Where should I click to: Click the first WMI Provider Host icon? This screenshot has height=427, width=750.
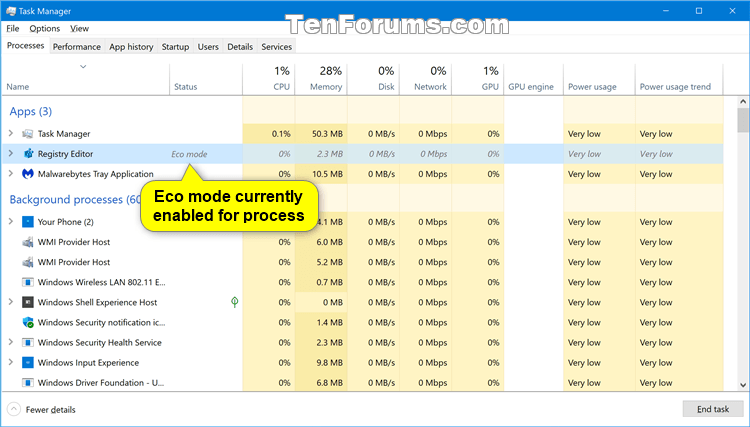28,242
